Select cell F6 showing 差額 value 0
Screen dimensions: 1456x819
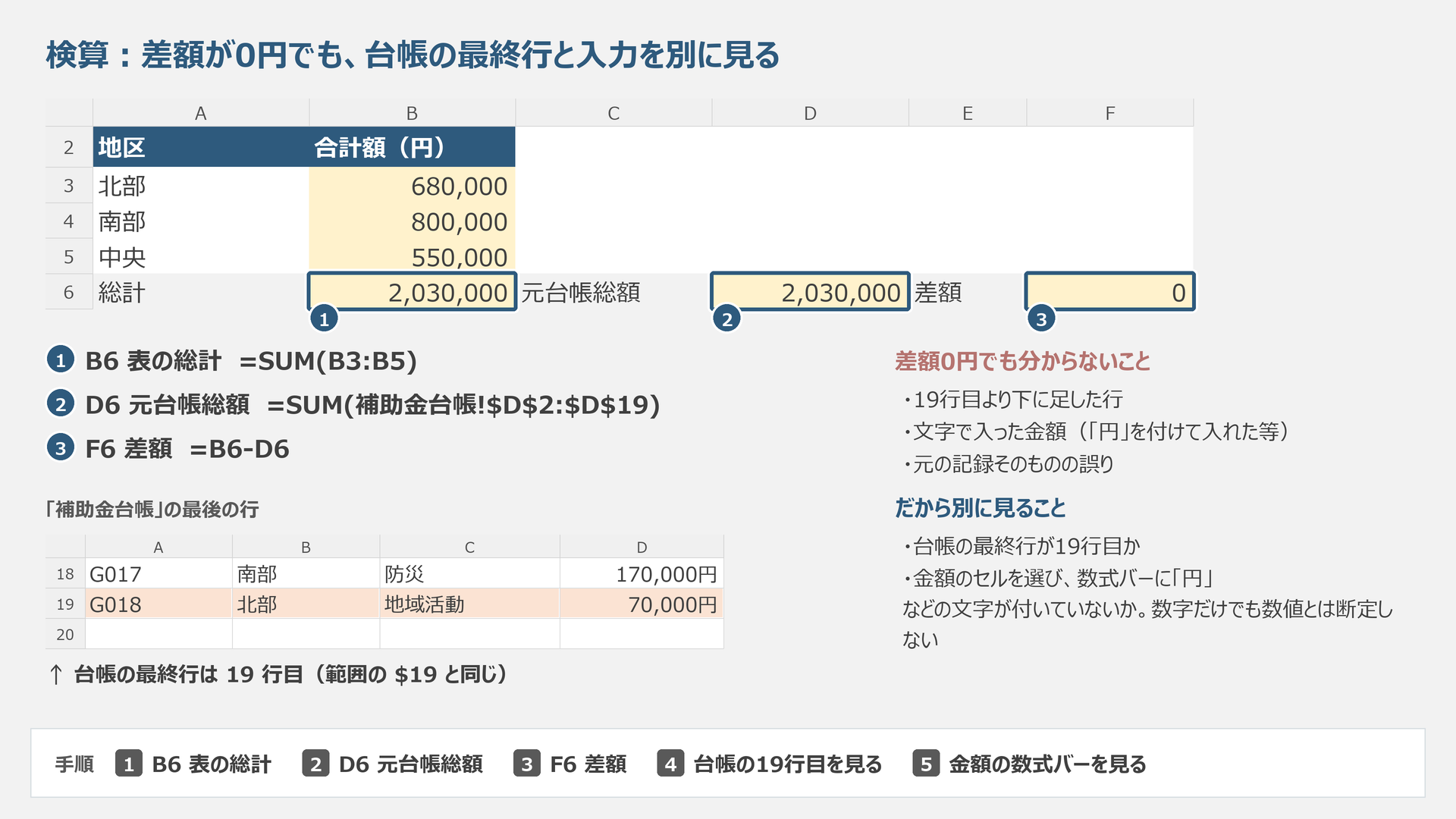[1109, 292]
